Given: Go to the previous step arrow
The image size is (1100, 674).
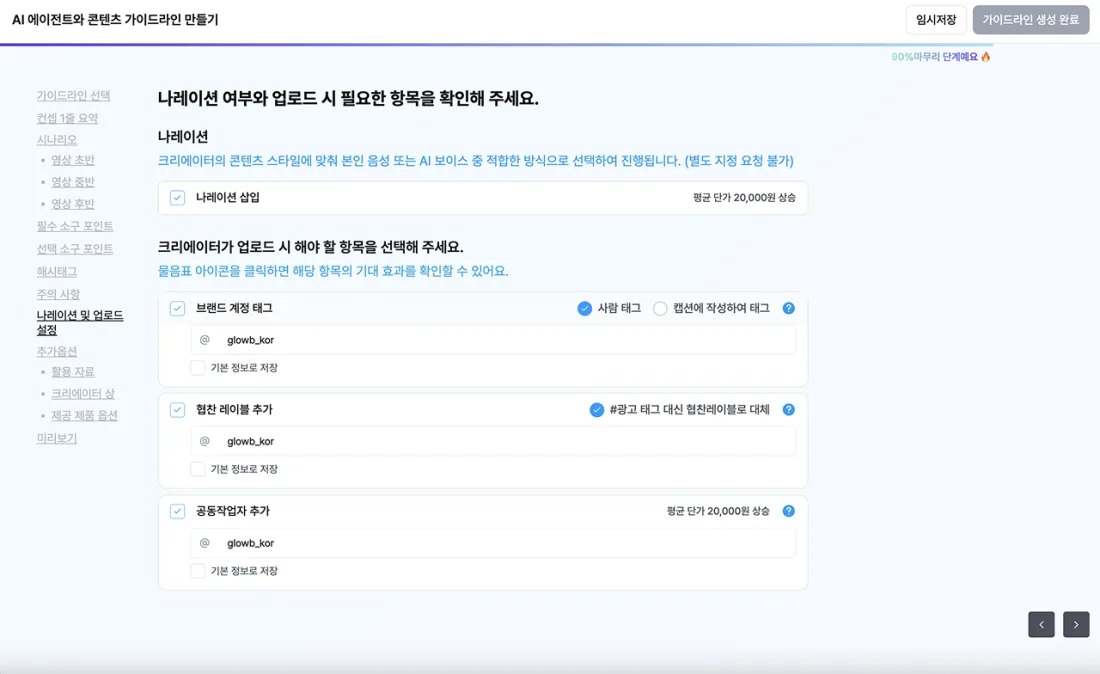Looking at the screenshot, I should point(1041,624).
